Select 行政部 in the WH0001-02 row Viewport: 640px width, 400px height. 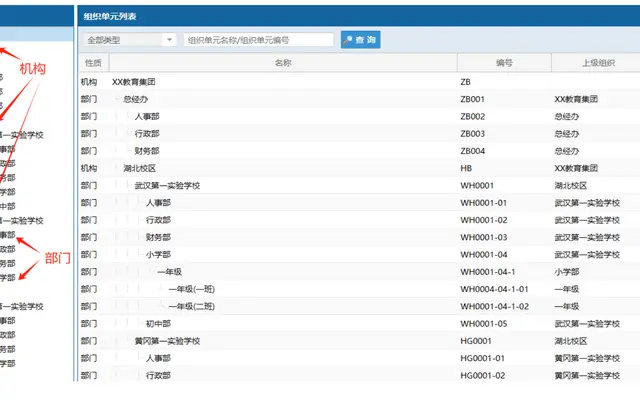click(x=158, y=220)
